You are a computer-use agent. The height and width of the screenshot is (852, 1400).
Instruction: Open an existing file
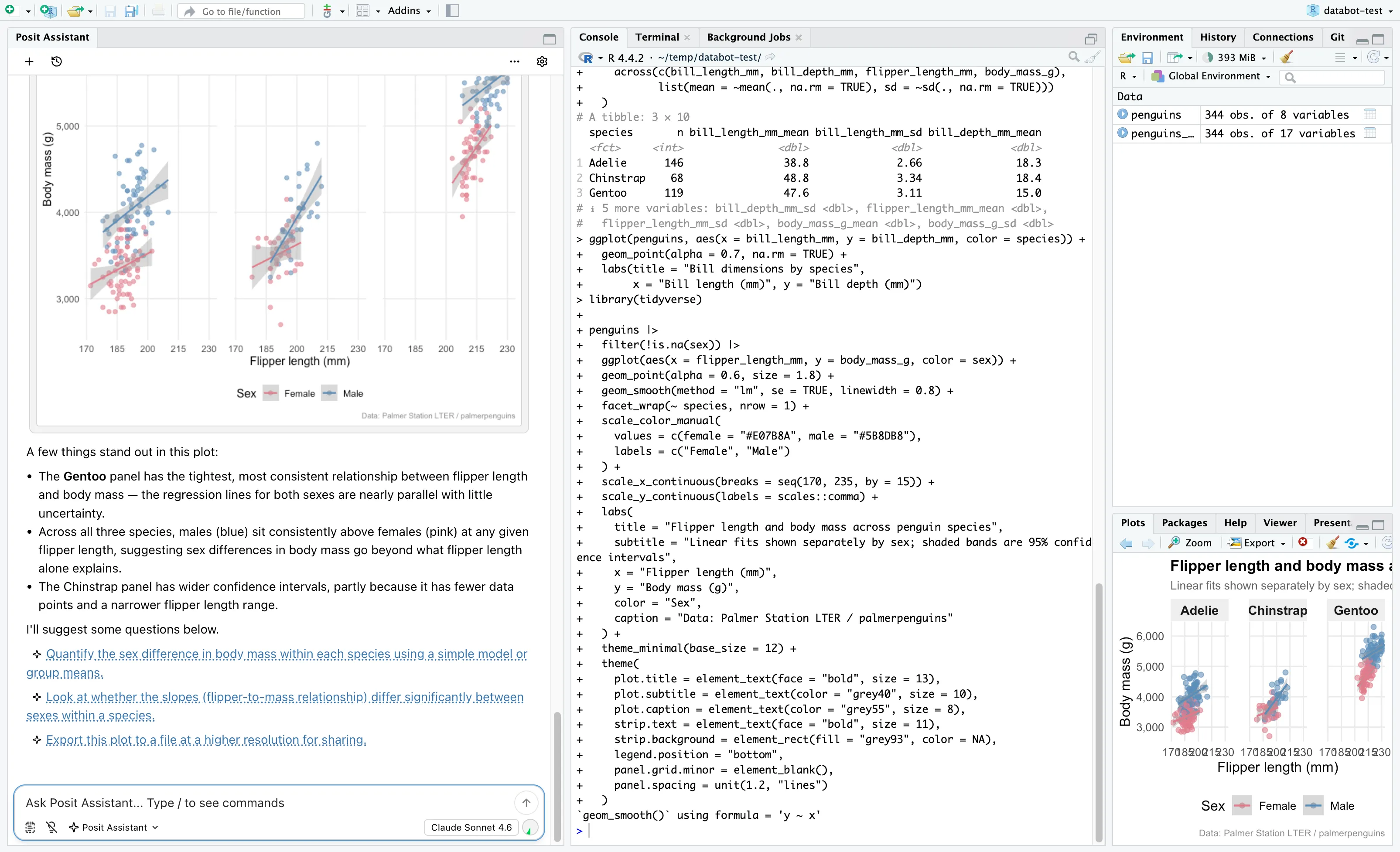click(75, 10)
